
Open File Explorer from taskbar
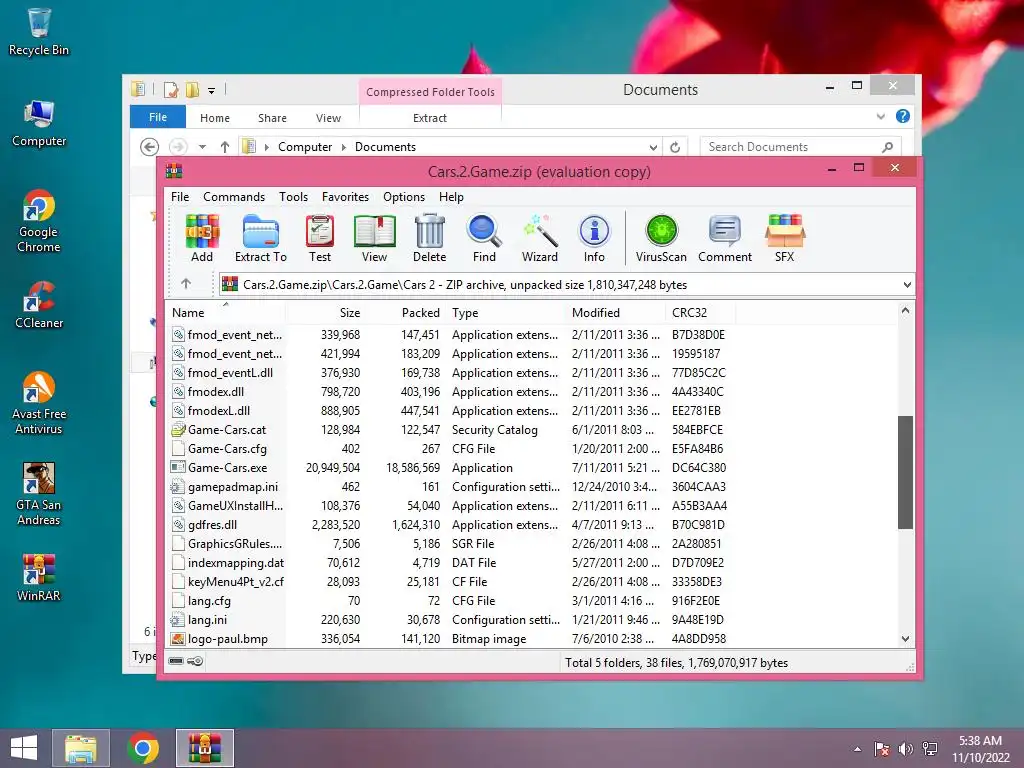pos(80,748)
